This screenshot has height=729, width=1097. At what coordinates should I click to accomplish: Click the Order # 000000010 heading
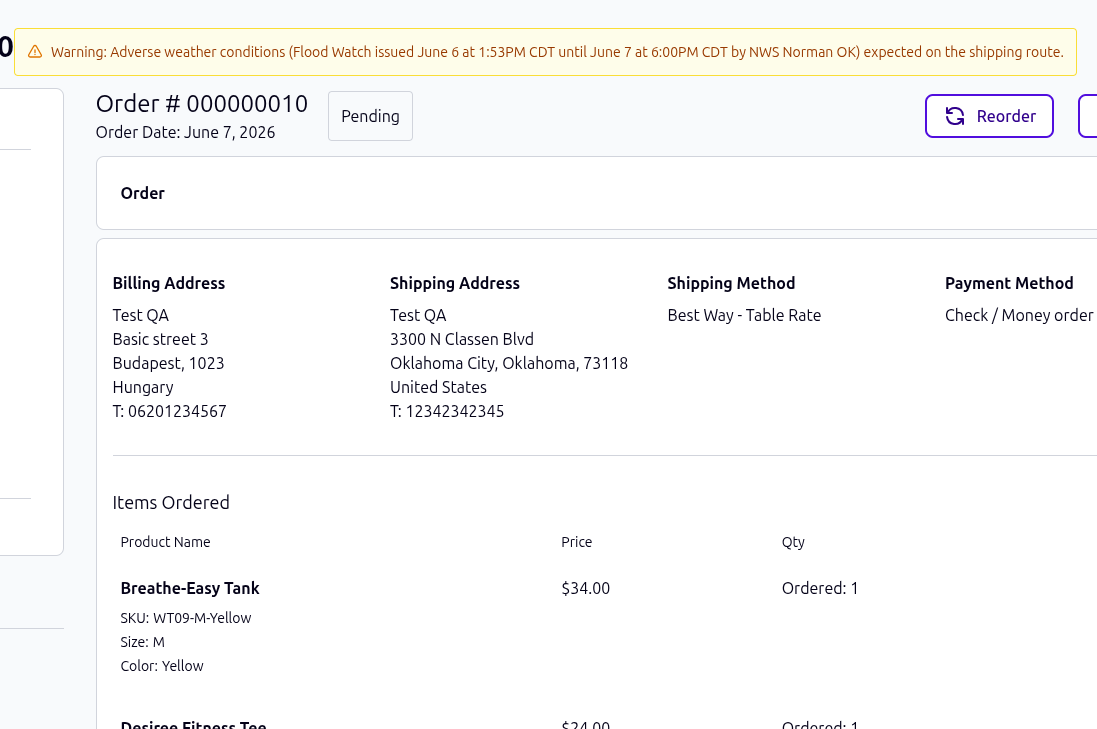tap(201, 104)
